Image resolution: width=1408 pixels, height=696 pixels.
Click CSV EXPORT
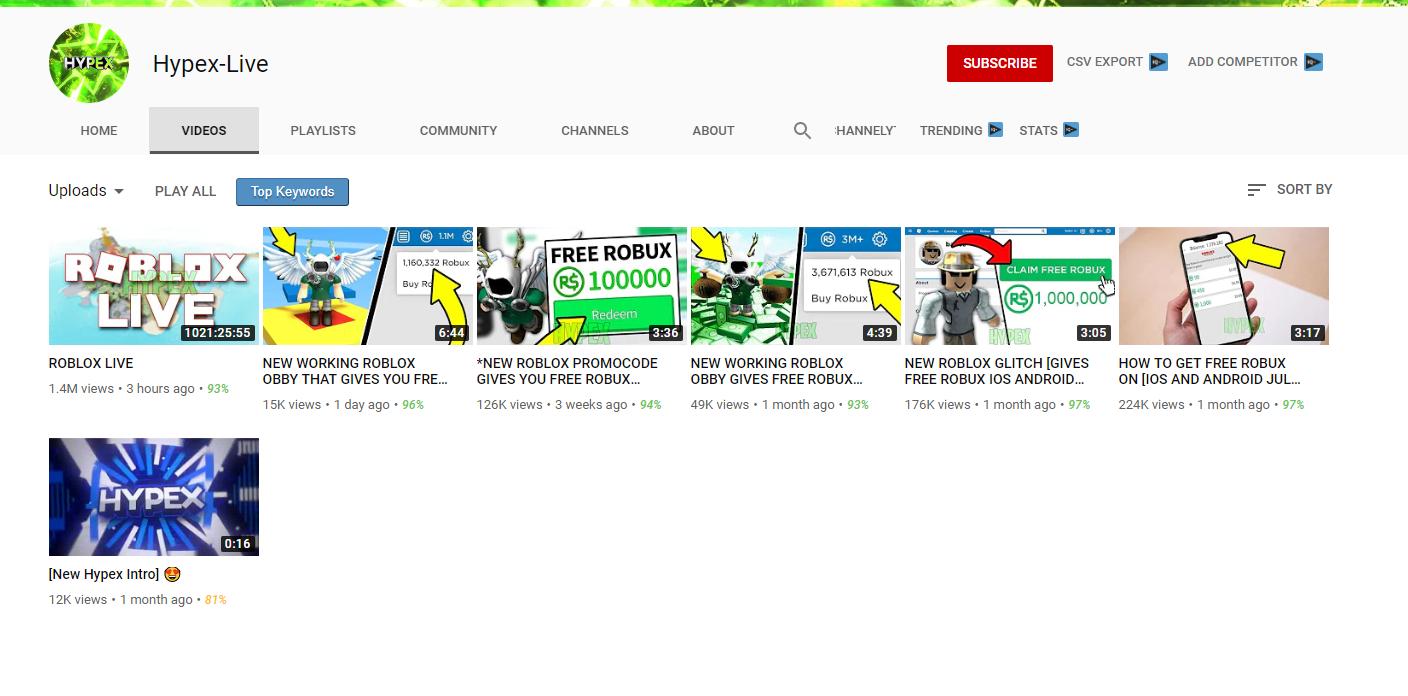click(x=1105, y=62)
